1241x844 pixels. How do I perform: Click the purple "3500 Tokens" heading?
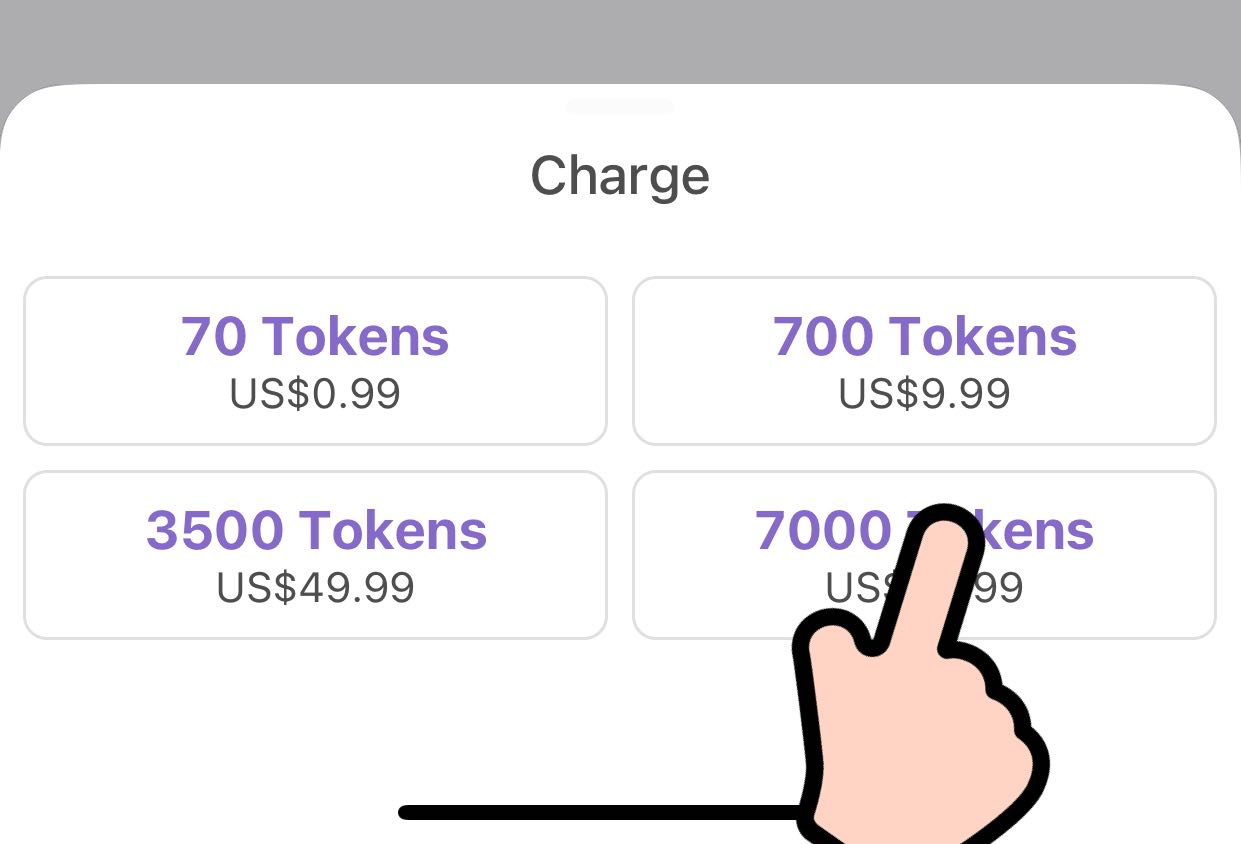pyautogui.click(x=316, y=530)
